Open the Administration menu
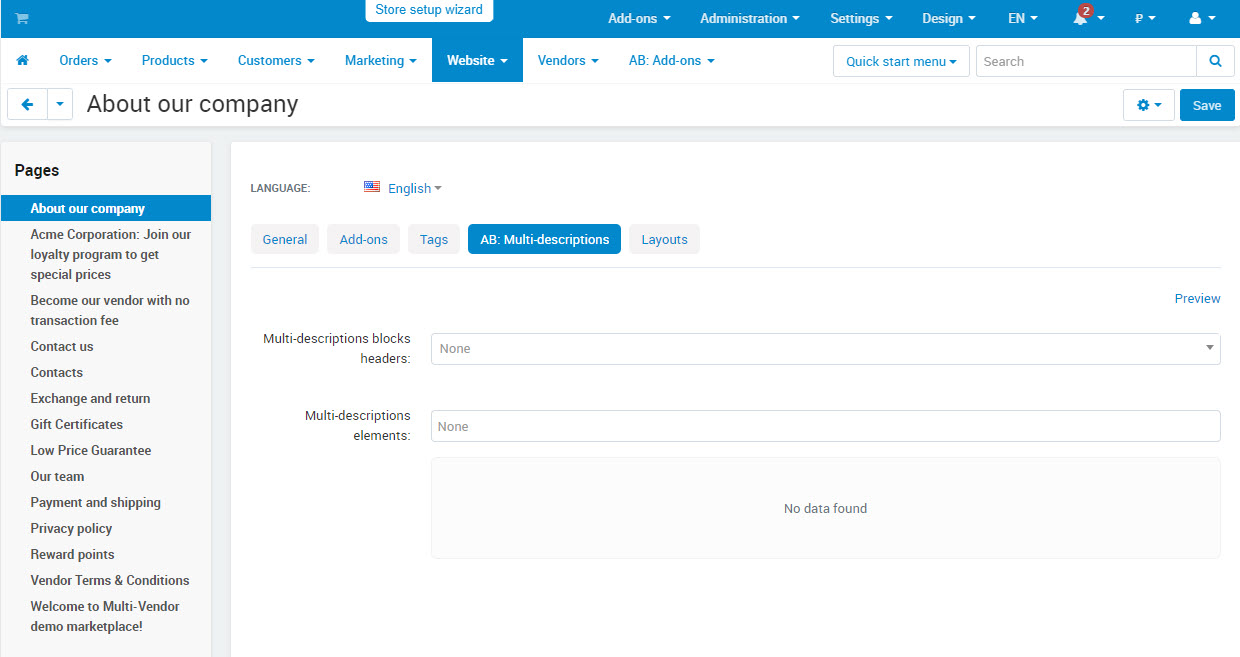 [749, 18]
